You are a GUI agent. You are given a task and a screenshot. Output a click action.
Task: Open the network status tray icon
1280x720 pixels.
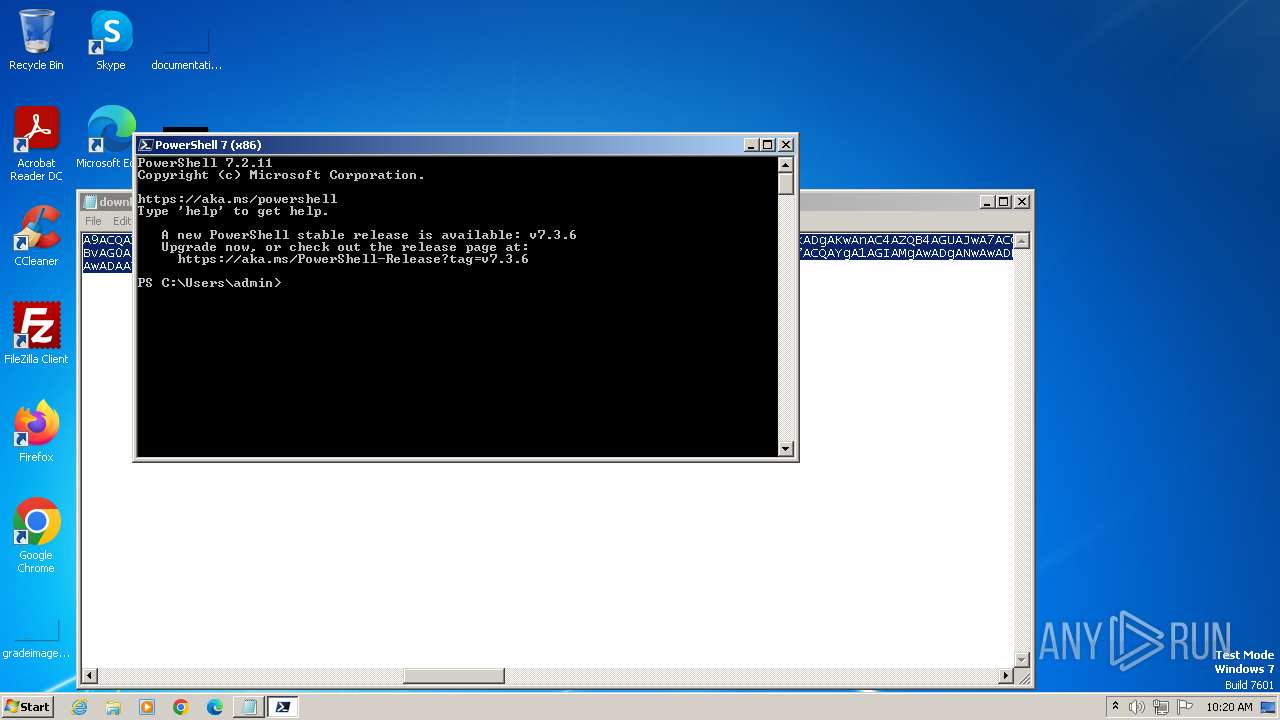click(x=1161, y=707)
